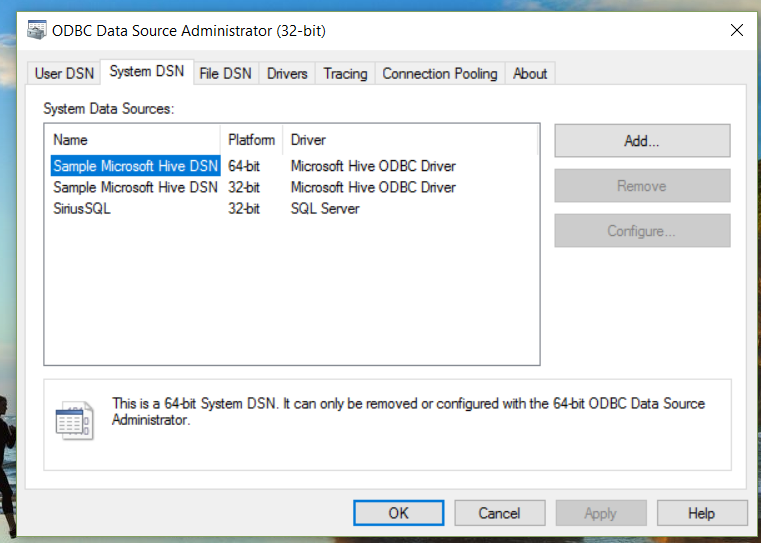The width and height of the screenshot is (761, 543).
Task: Go to the Drivers tab
Action: coord(287,73)
